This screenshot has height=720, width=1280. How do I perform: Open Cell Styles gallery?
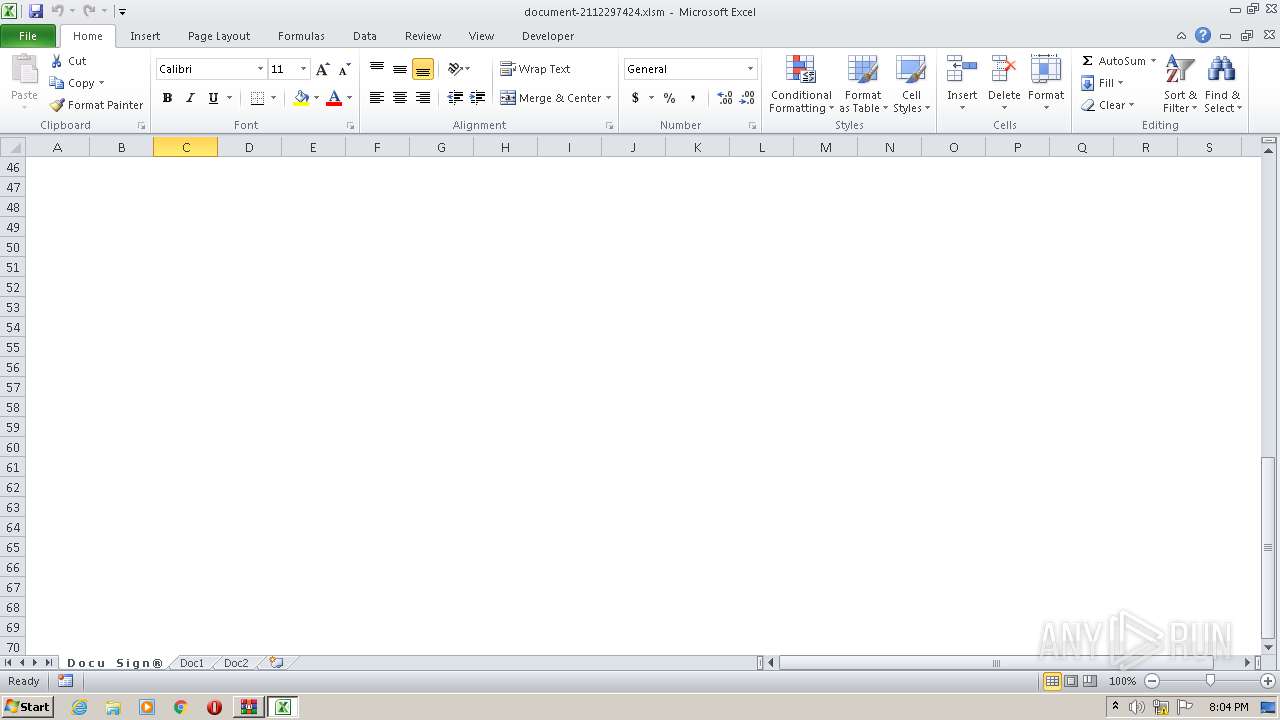(x=911, y=85)
